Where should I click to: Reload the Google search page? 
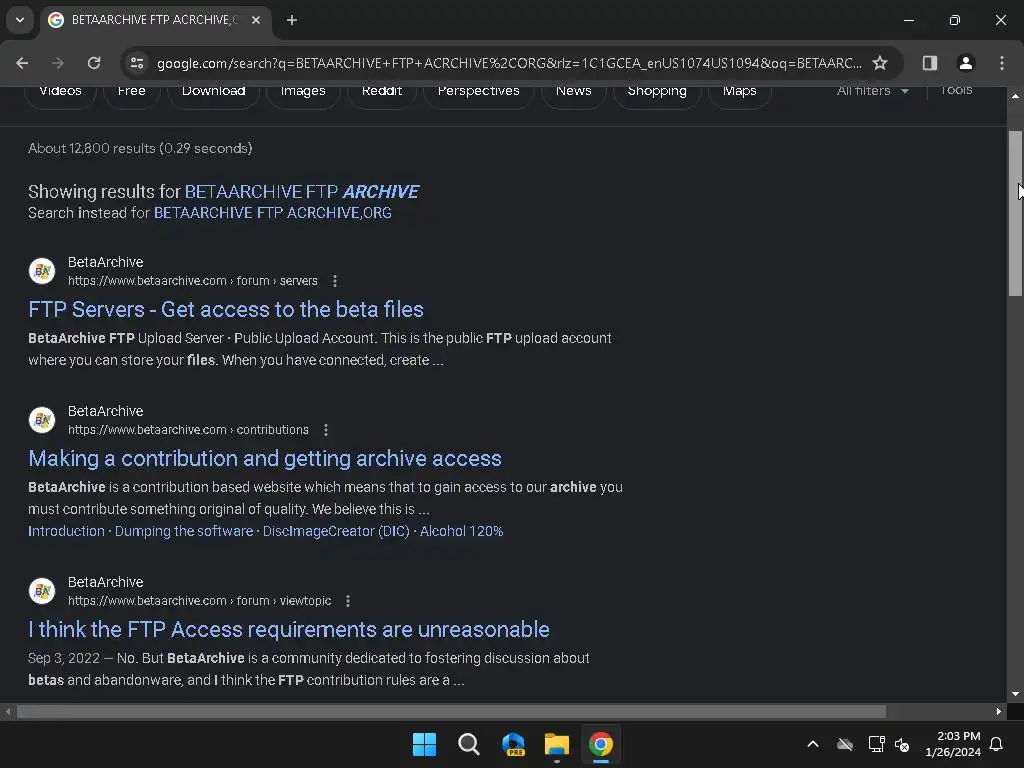coord(94,63)
